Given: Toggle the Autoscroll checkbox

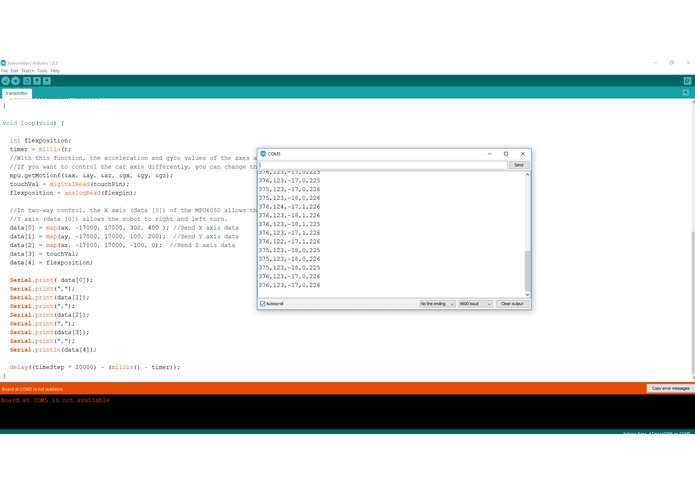Looking at the screenshot, I should point(263,304).
